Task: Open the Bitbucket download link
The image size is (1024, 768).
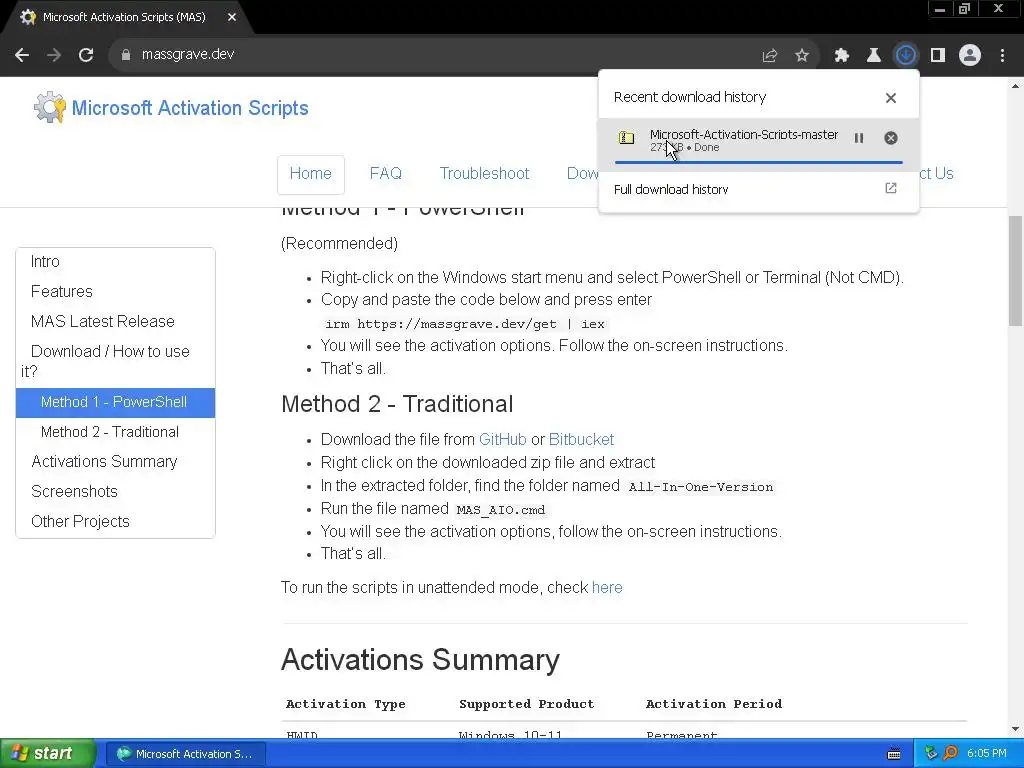Action: (581, 440)
